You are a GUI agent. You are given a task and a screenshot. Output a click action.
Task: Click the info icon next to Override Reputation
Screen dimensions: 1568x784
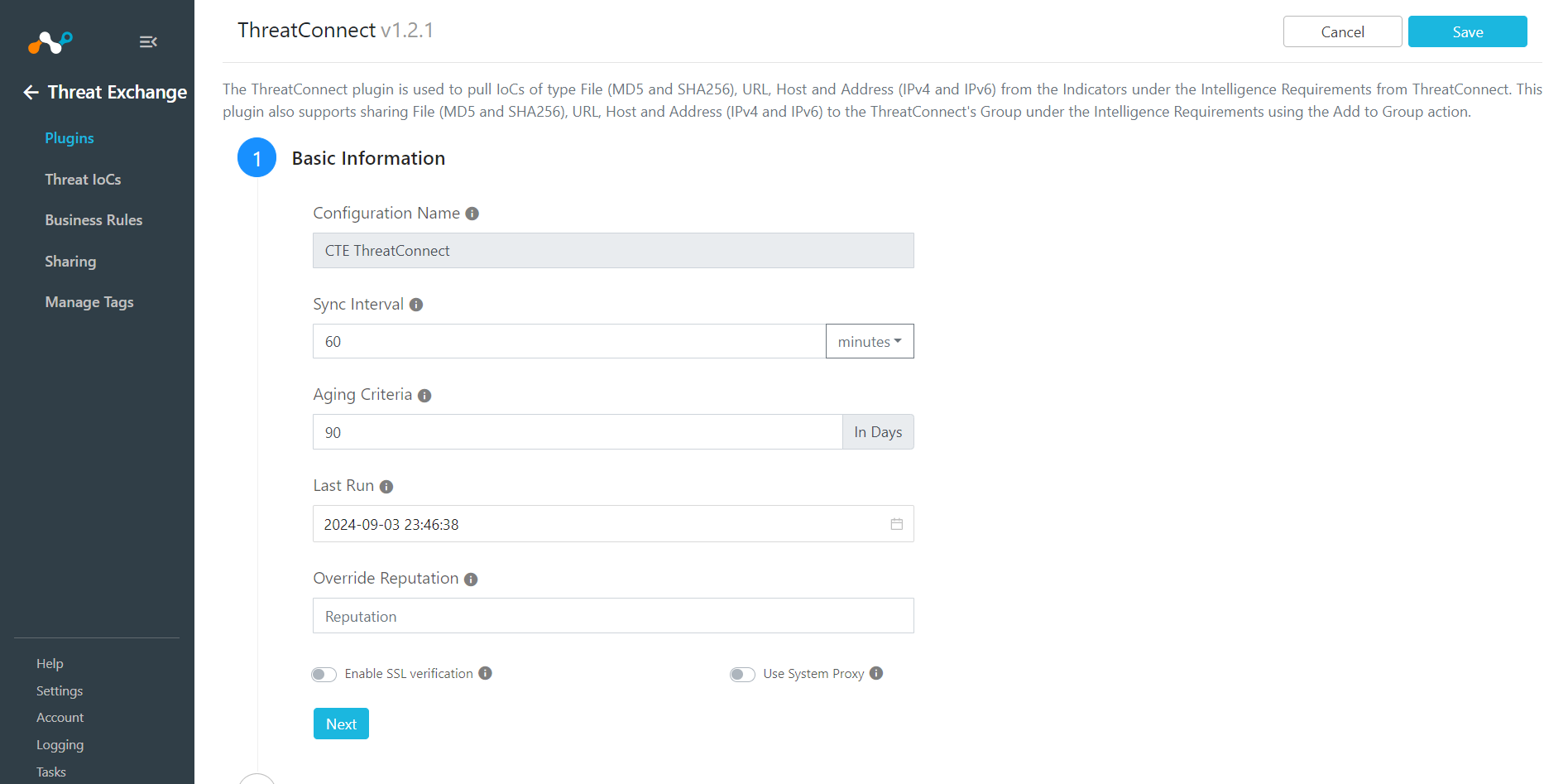[471, 580]
